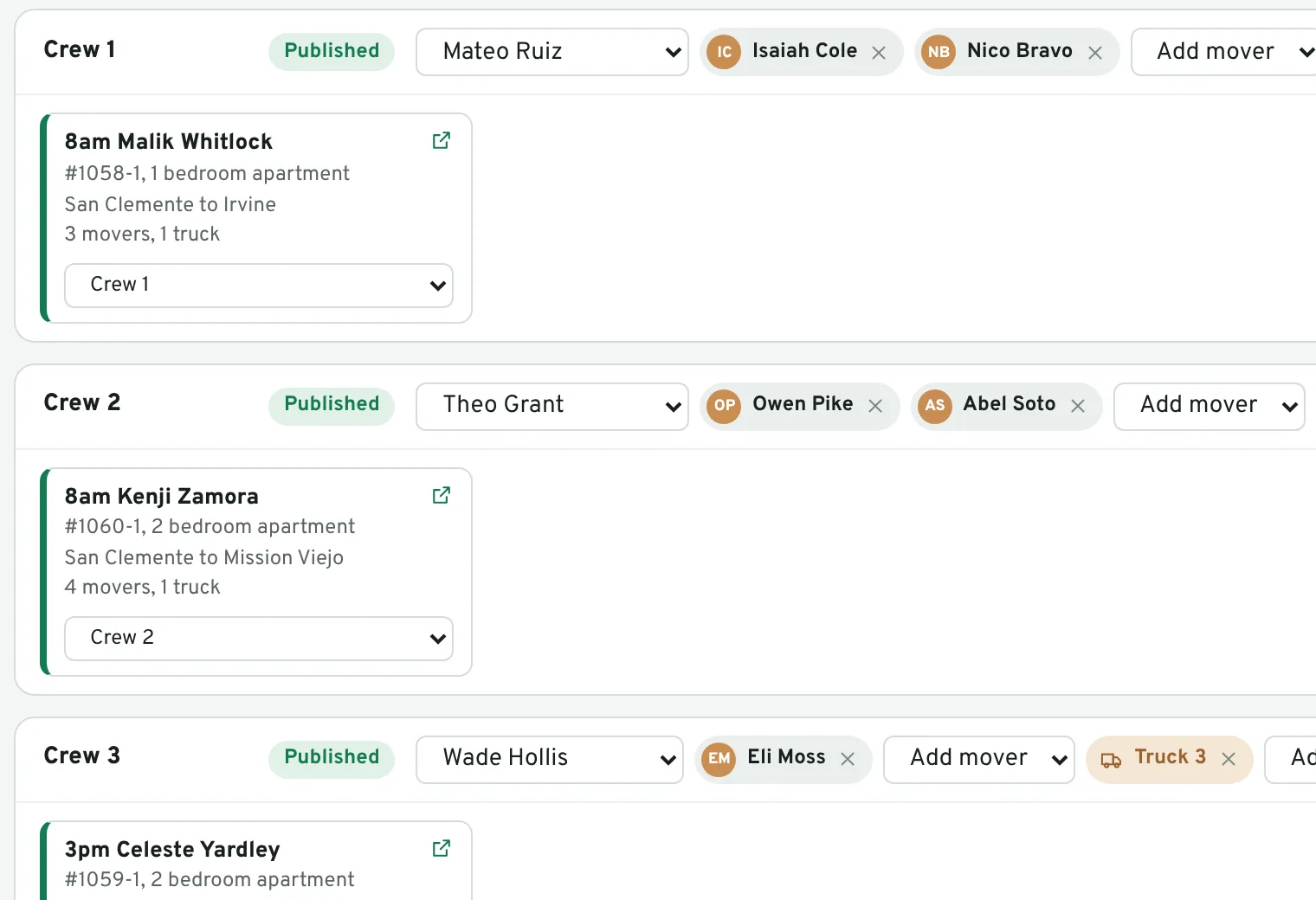
Task: Open the Wade Hollis crew lead dropdown
Action: (x=550, y=759)
